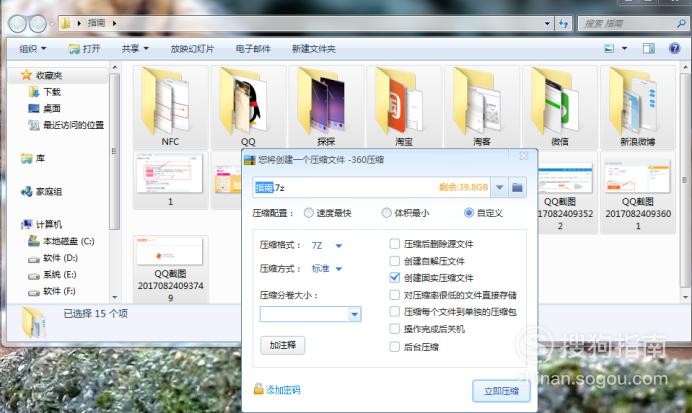Screen dimensions: 692x413
Task: Expand the archive path dropdown arrow
Action: 500,188
